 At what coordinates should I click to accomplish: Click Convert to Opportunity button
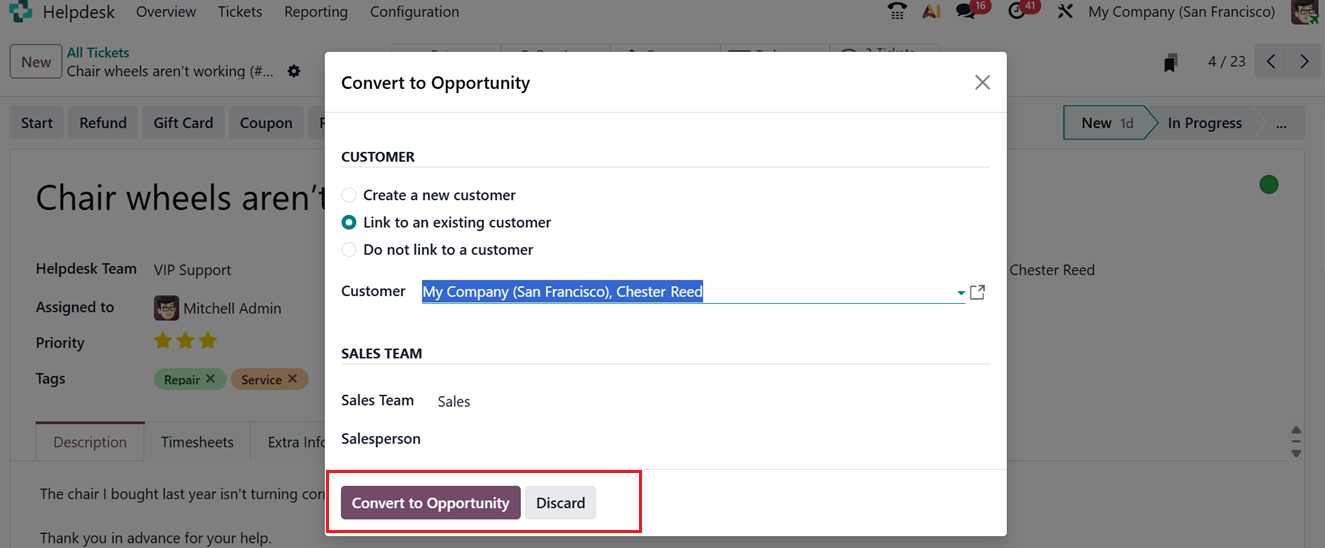(430, 503)
